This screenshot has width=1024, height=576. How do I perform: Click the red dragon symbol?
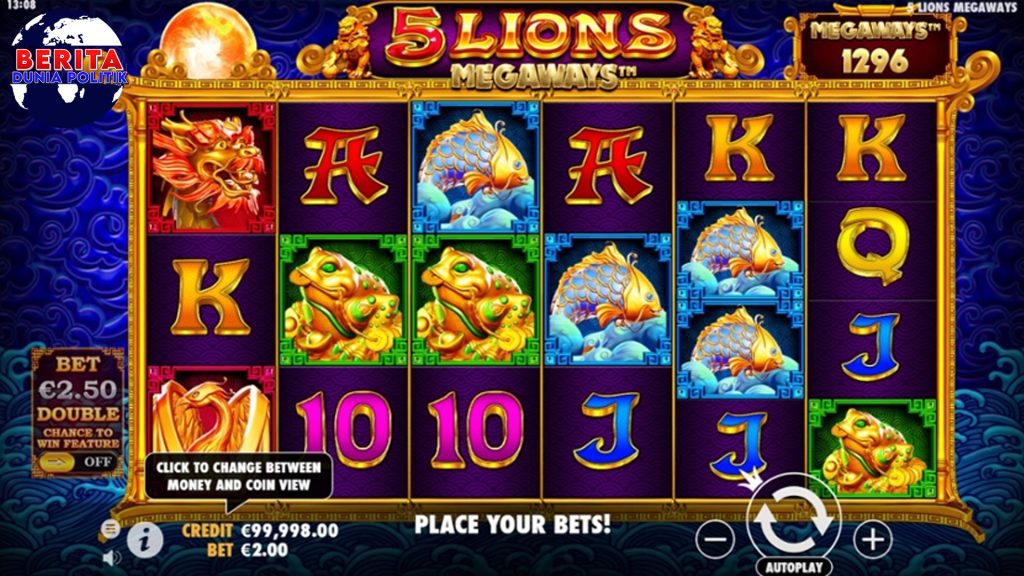coord(210,168)
